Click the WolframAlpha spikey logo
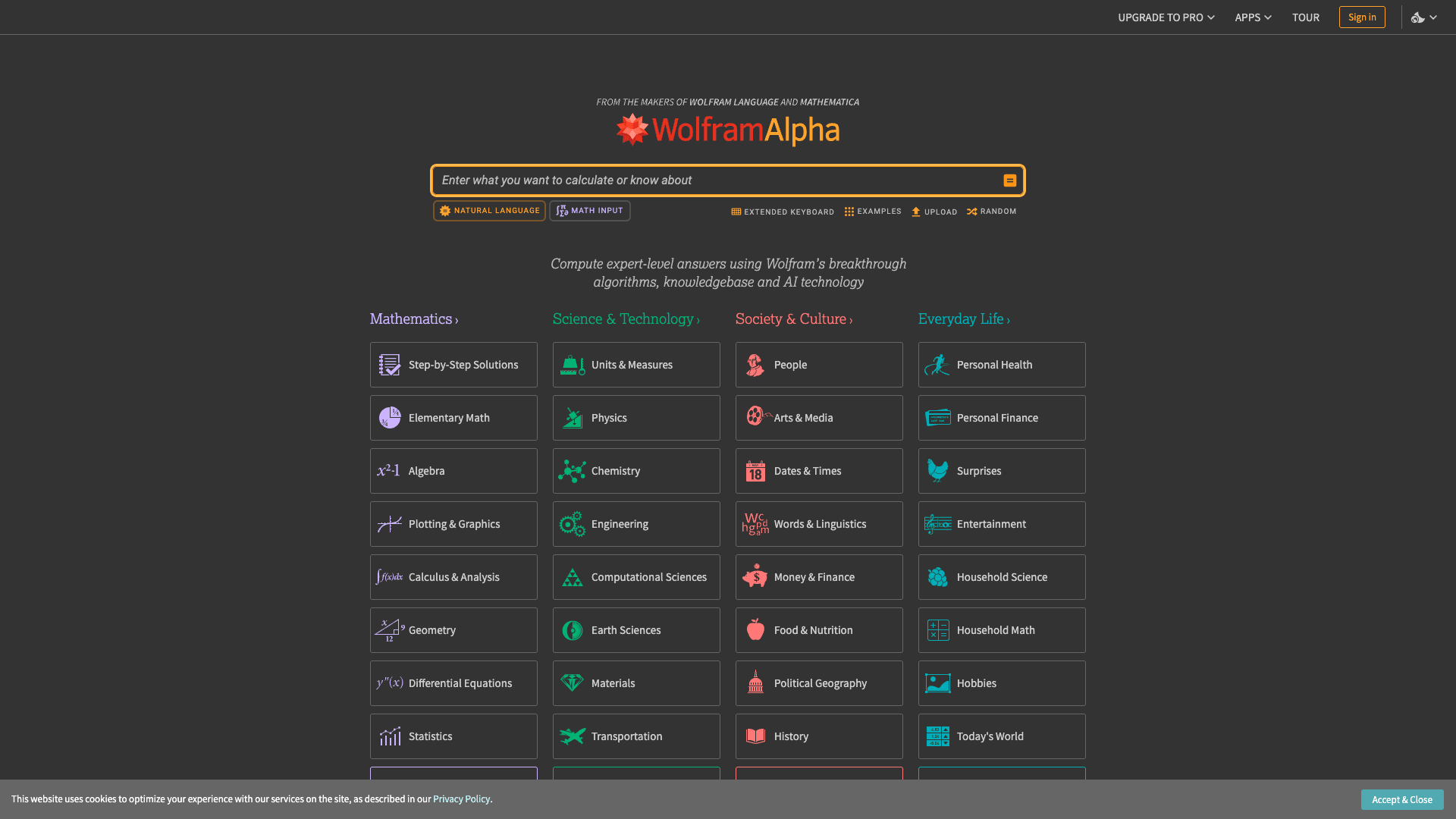The width and height of the screenshot is (1456, 819). (x=632, y=129)
